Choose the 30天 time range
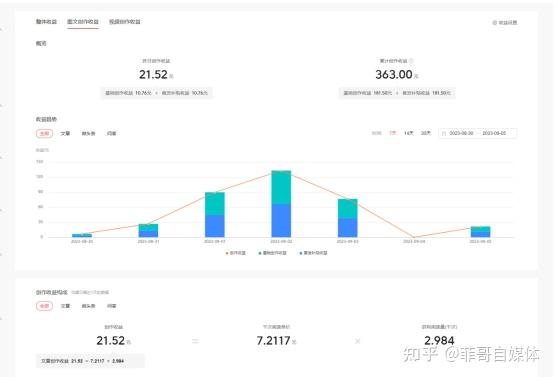The height and width of the screenshot is (377, 554). [x=426, y=133]
